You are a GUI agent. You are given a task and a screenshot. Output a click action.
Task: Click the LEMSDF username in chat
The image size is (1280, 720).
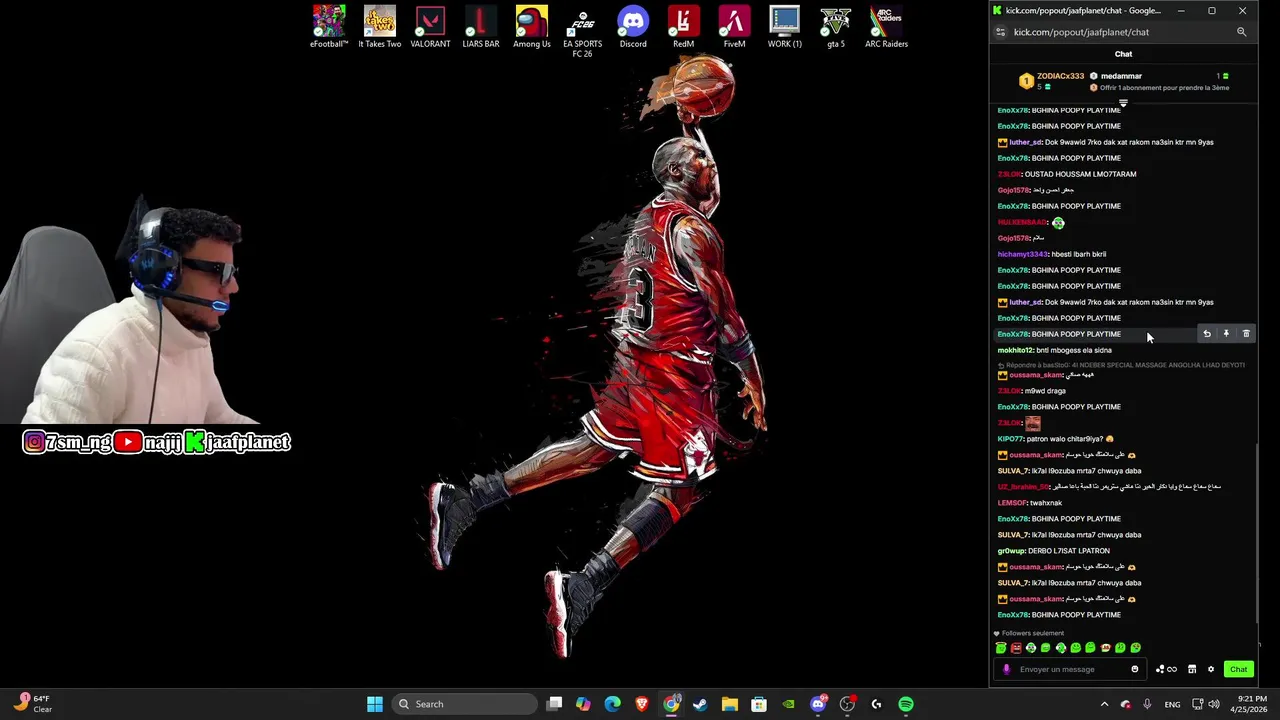point(1012,503)
